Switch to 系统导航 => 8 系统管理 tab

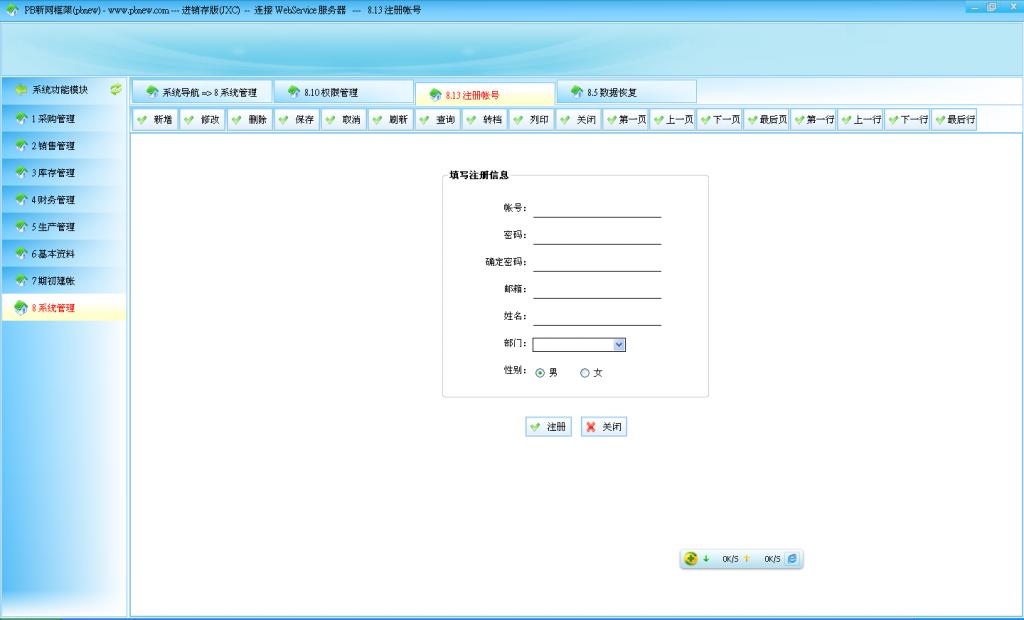202,92
